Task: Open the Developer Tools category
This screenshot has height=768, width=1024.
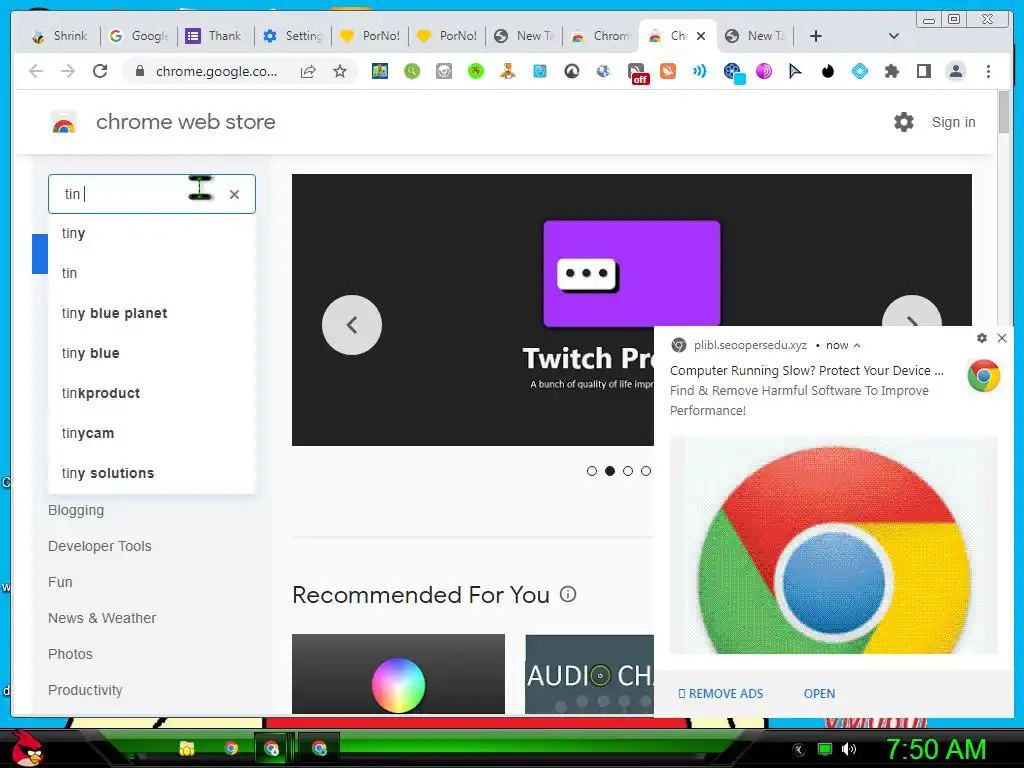Action: [x=99, y=546]
